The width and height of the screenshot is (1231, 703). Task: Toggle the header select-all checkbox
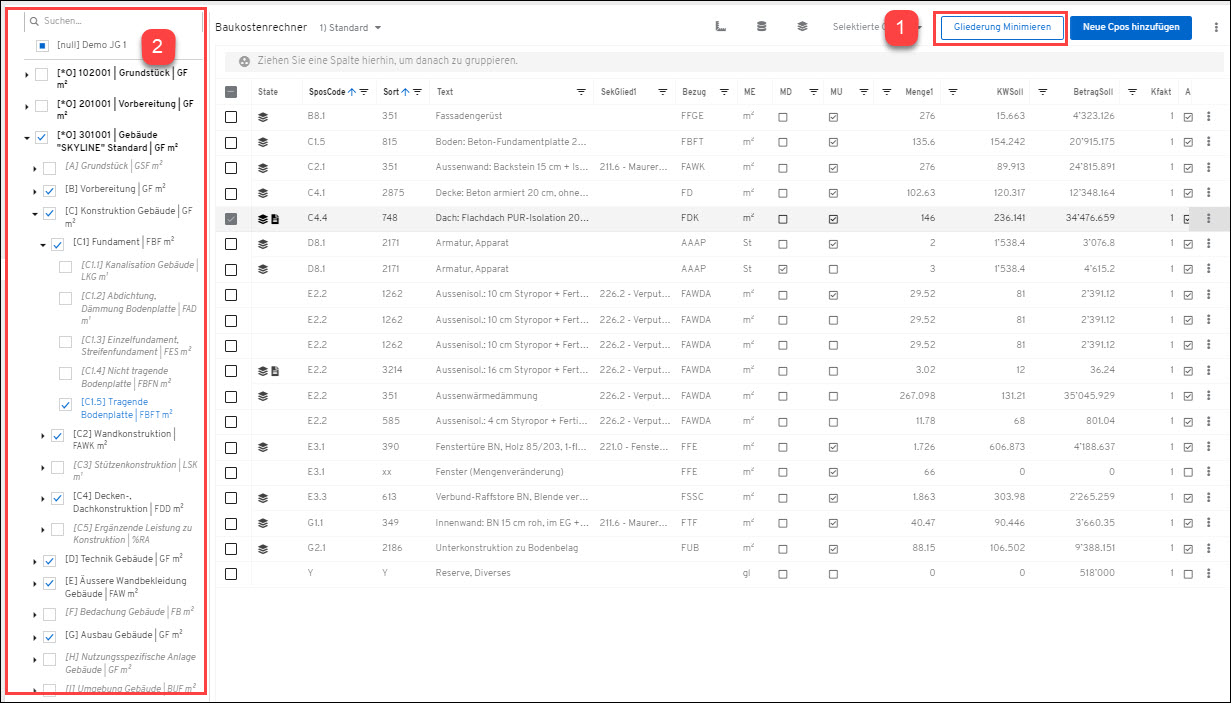click(x=231, y=92)
